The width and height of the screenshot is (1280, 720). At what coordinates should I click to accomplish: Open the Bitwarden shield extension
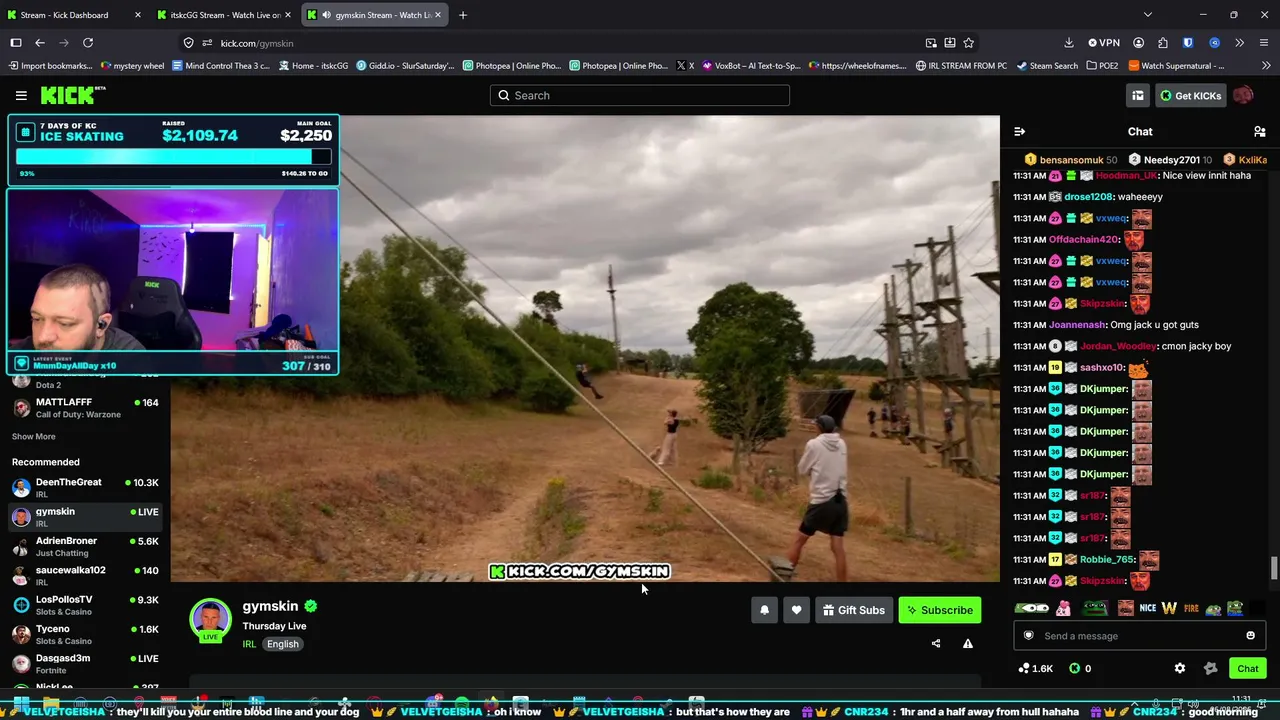click(1188, 43)
